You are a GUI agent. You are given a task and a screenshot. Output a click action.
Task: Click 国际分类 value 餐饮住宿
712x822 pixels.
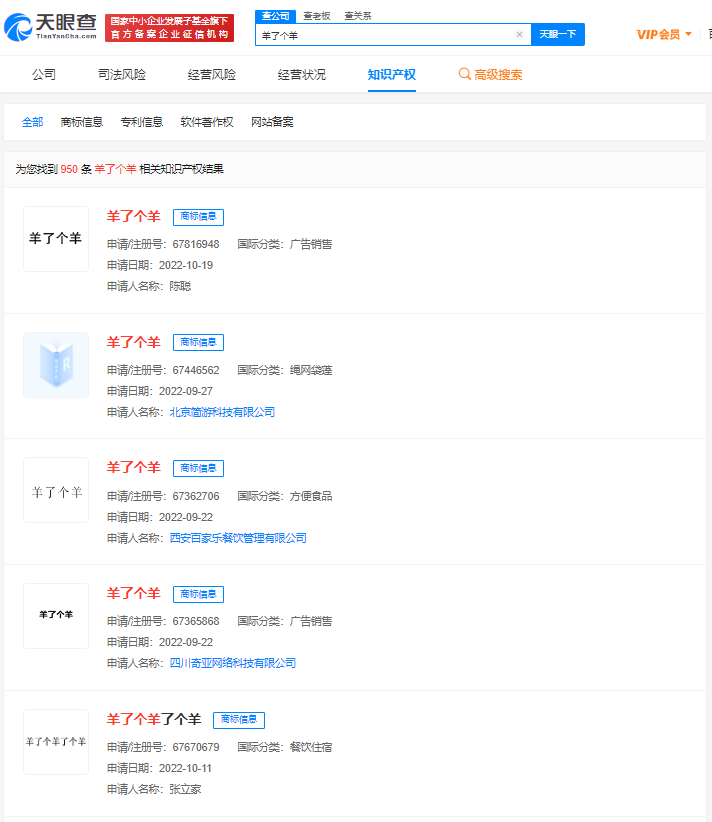pos(311,747)
